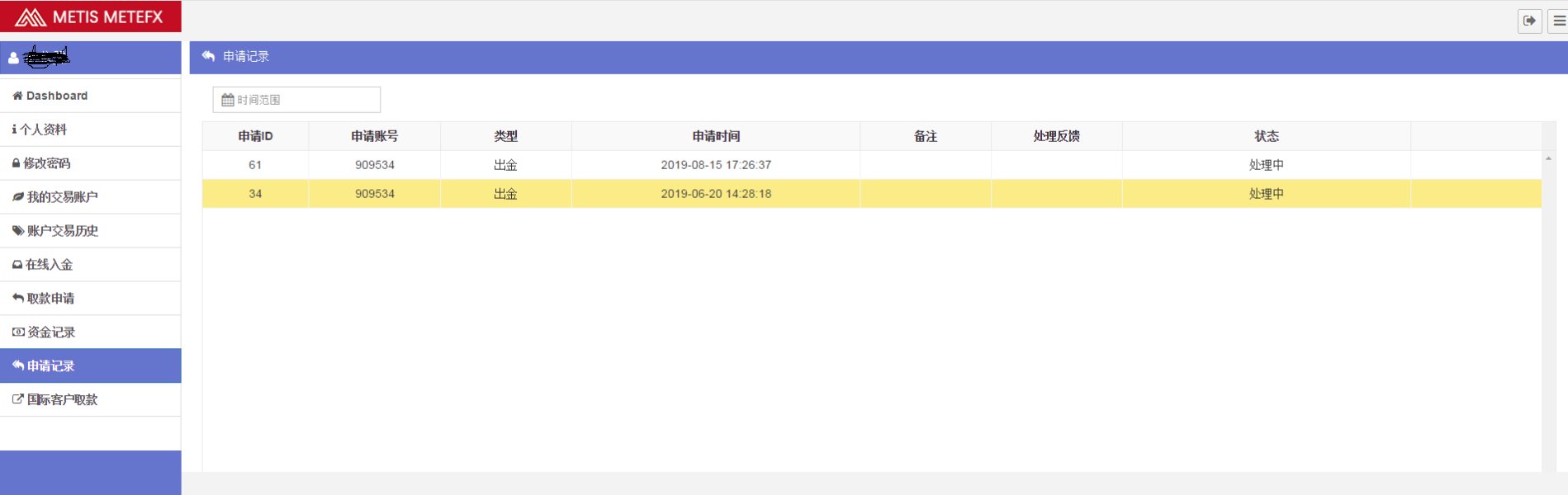1568x495 pixels.
Task: Click the tags icon beside 账户交易历史
Action: pyautogui.click(x=18, y=231)
